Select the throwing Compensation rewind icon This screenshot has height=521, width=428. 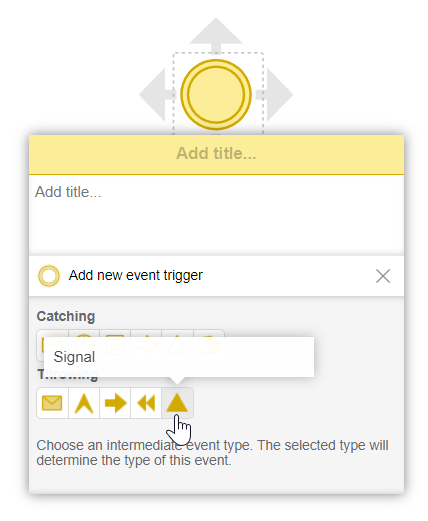coord(146,403)
